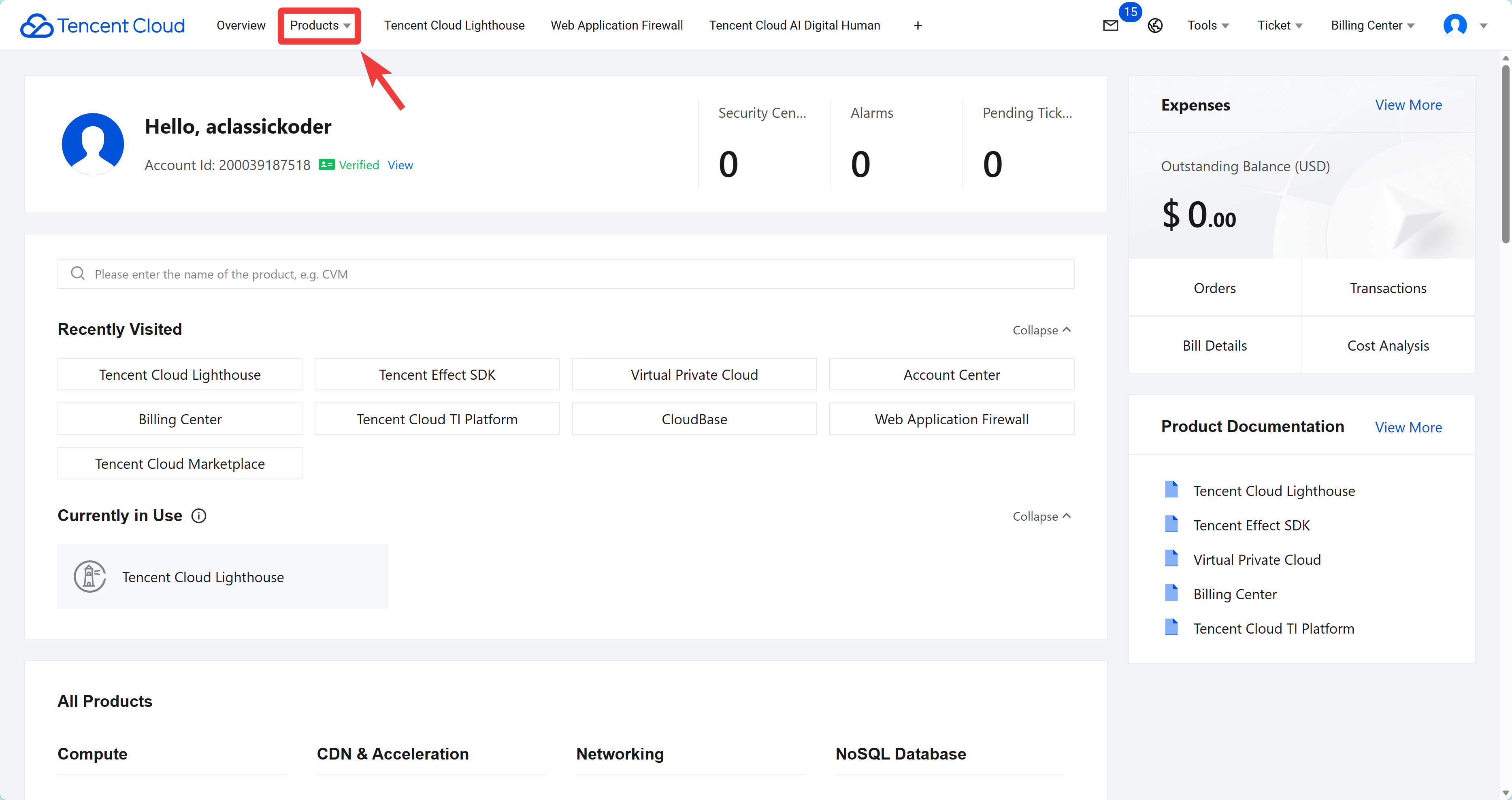
Task: Open Web Application Firewall recently visited button
Action: coord(952,419)
